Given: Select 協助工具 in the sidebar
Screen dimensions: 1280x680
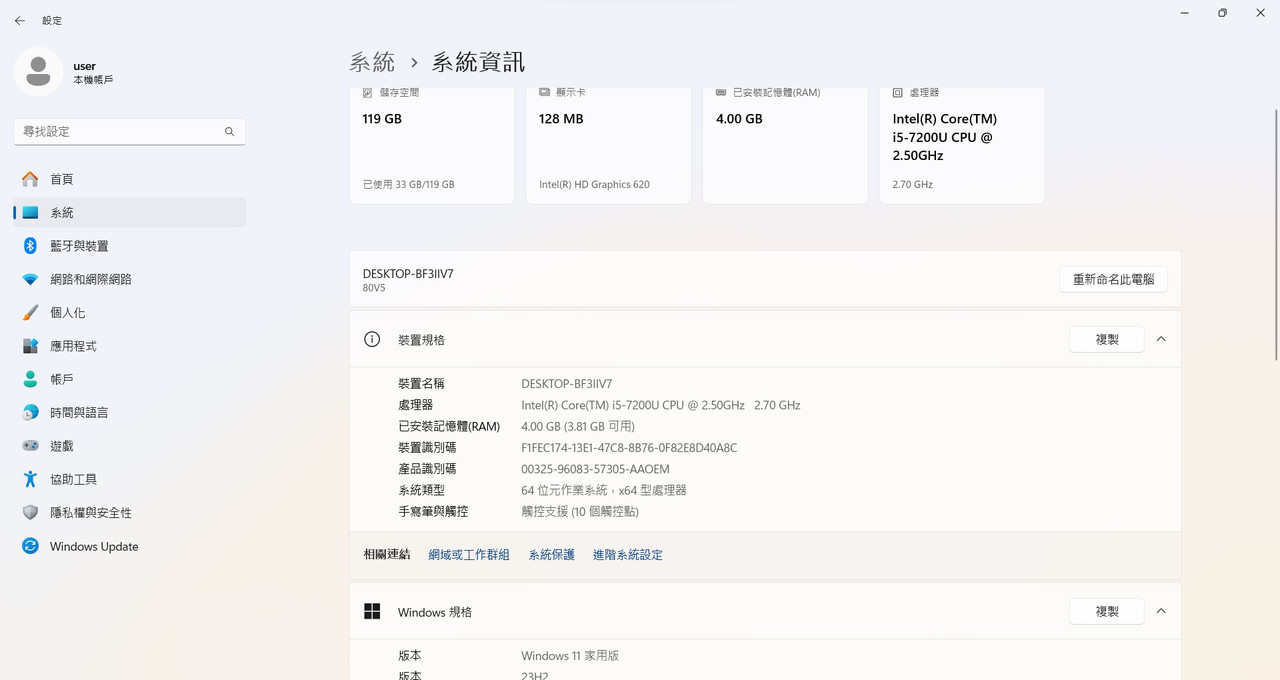Looking at the screenshot, I should click(130, 479).
